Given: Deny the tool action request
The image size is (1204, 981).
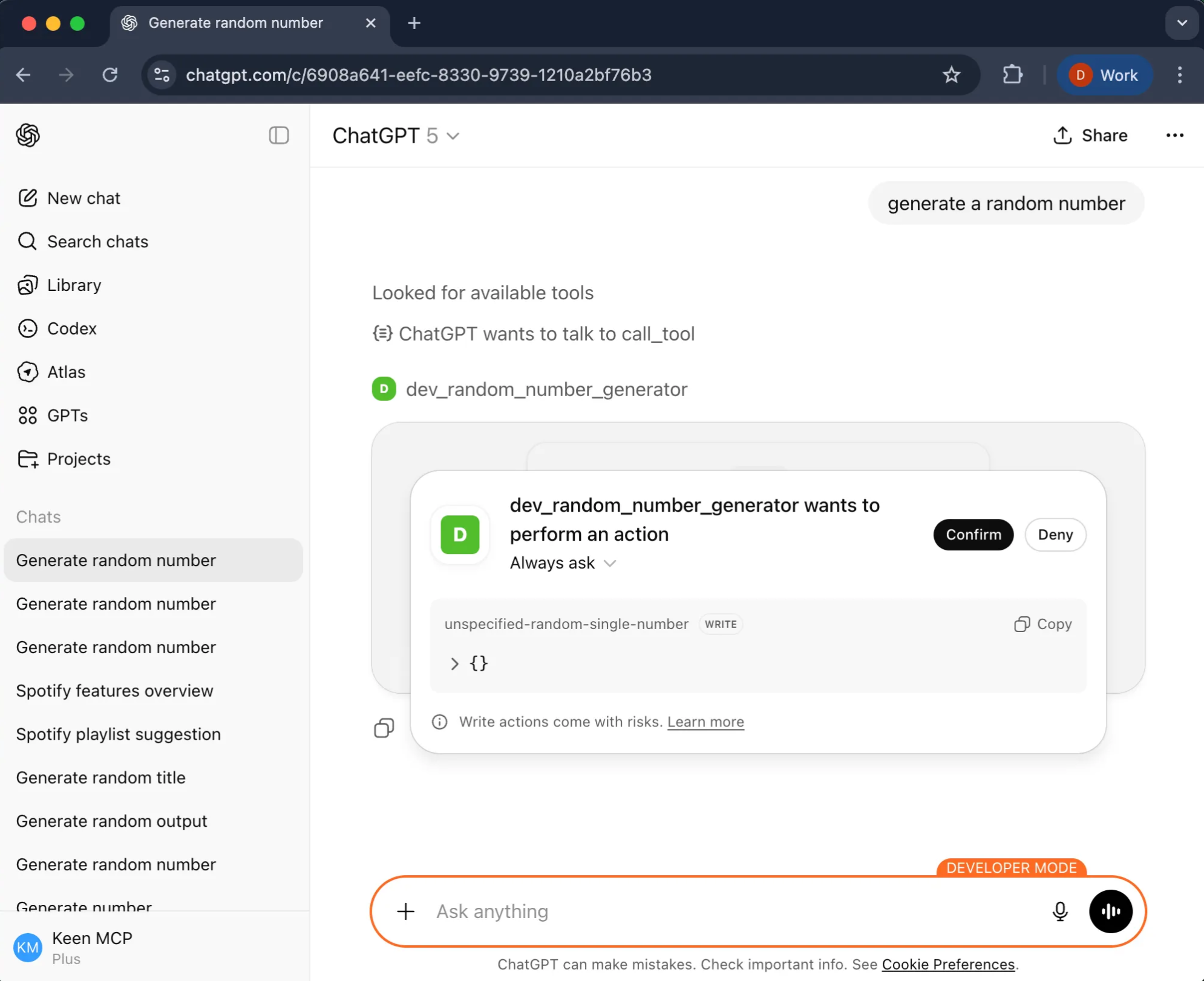Looking at the screenshot, I should pos(1055,535).
